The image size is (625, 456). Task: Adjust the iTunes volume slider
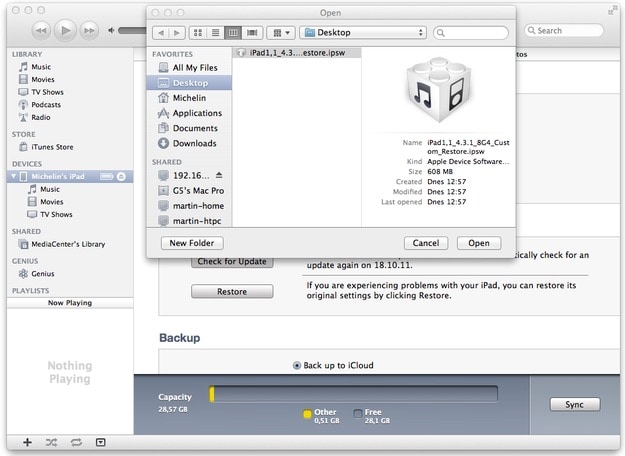coord(132,30)
